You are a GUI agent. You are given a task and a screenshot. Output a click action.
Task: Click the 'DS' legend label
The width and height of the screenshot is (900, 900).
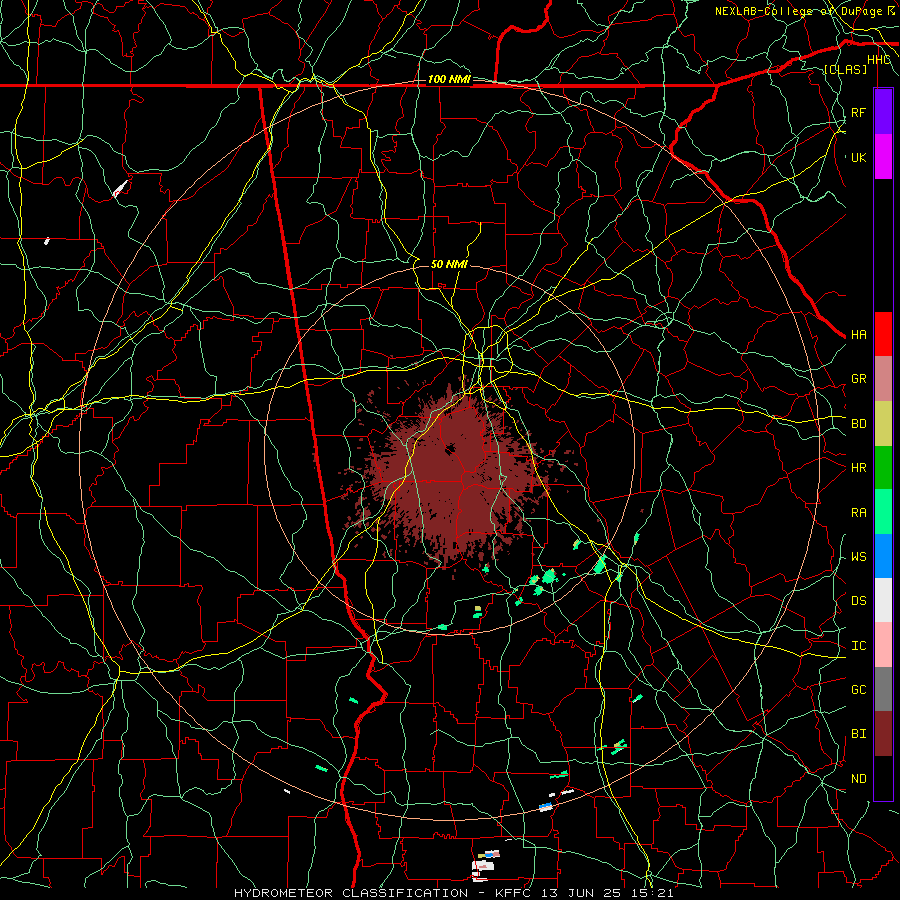pos(858,600)
